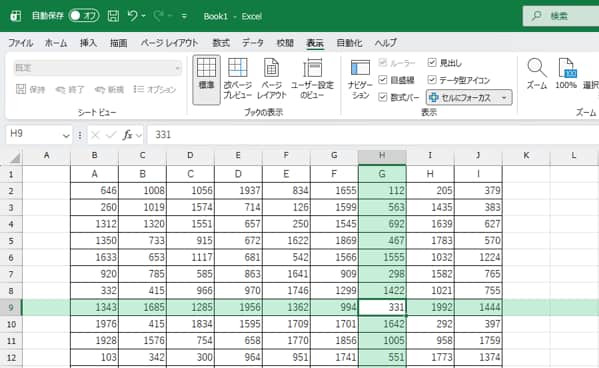
Task: Click the formula bar showing 331
Action: [373, 135]
